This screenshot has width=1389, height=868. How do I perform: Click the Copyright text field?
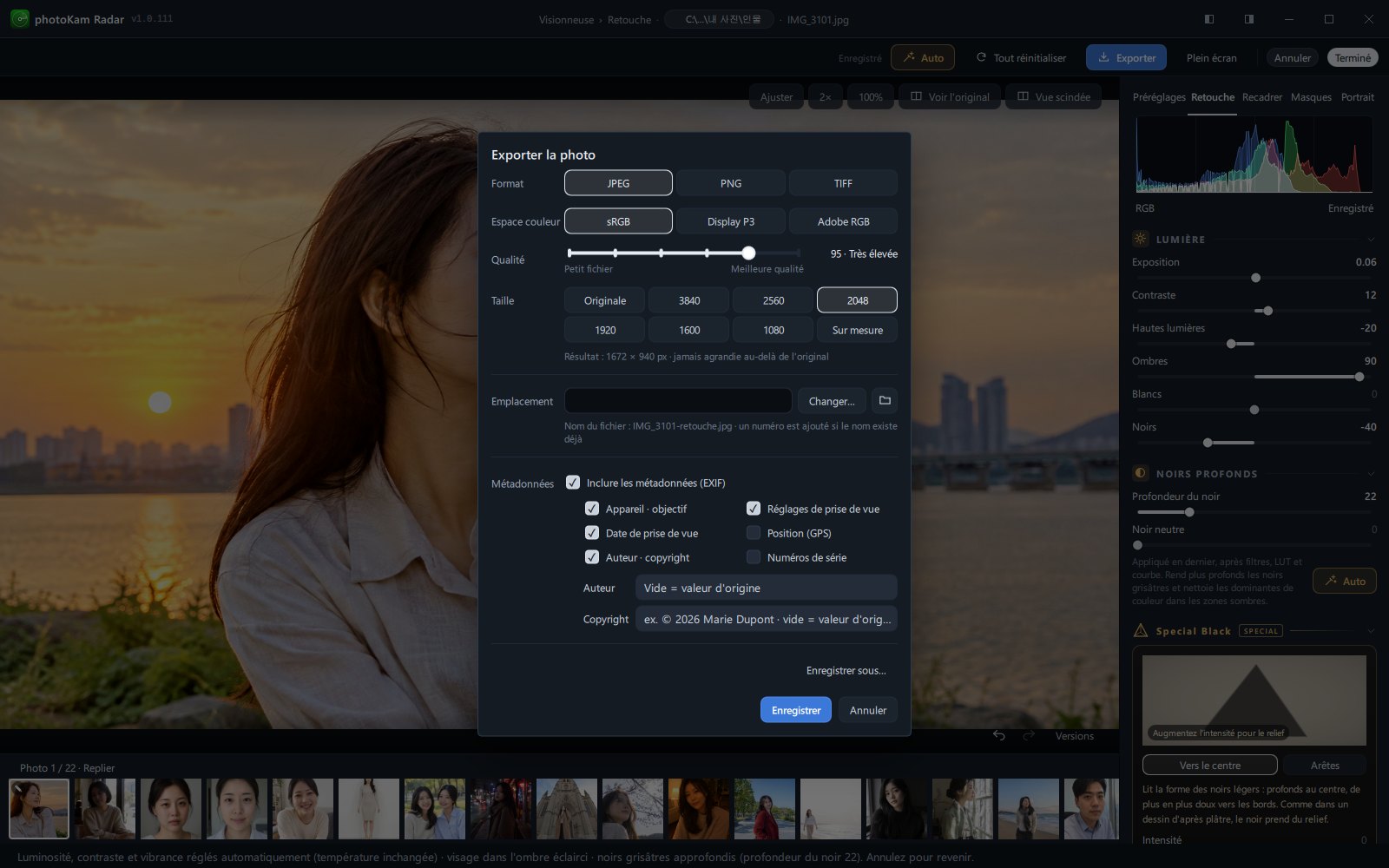click(x=766, y=619)
